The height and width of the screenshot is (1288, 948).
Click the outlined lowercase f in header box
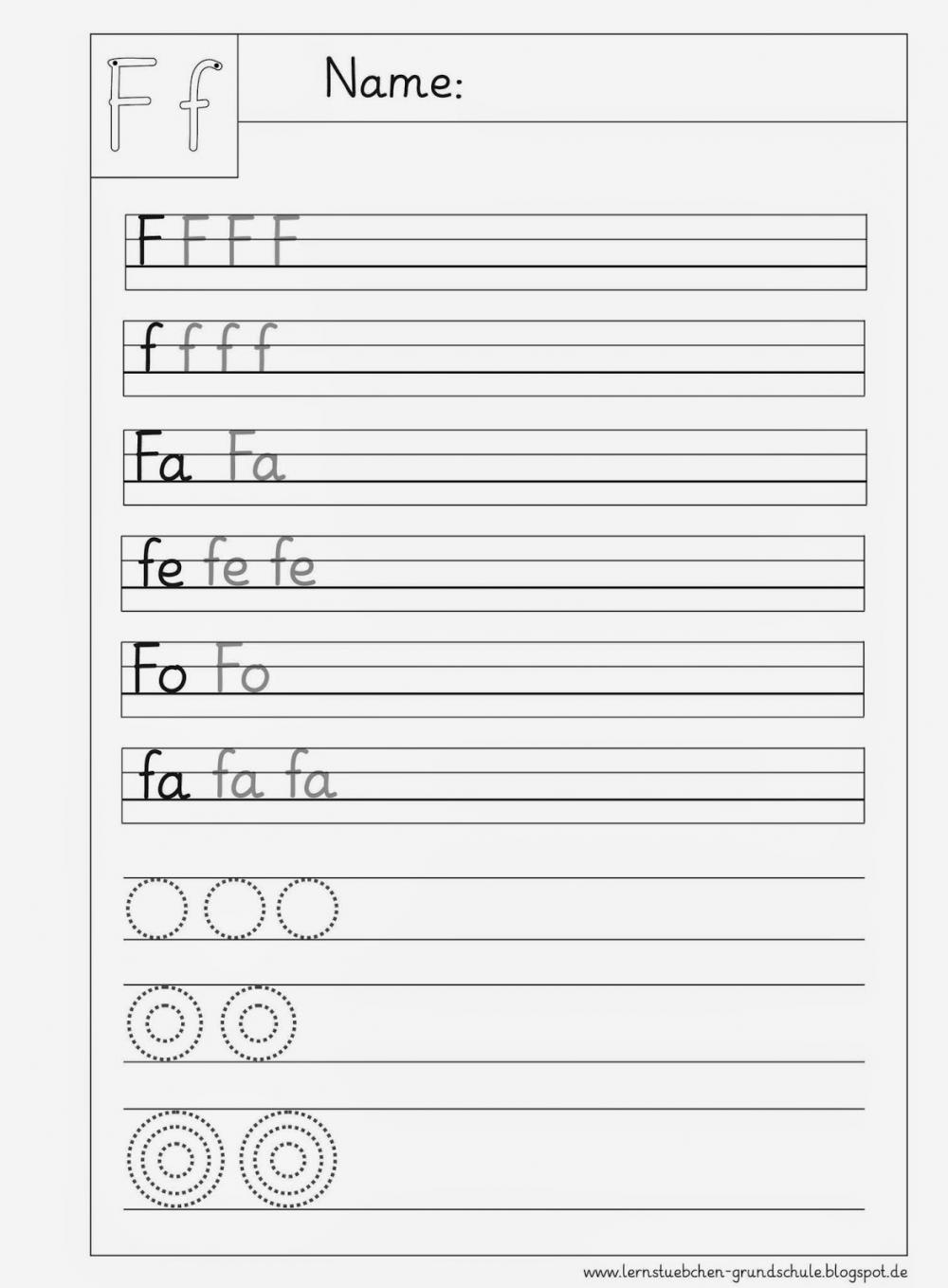click(203, 104)
